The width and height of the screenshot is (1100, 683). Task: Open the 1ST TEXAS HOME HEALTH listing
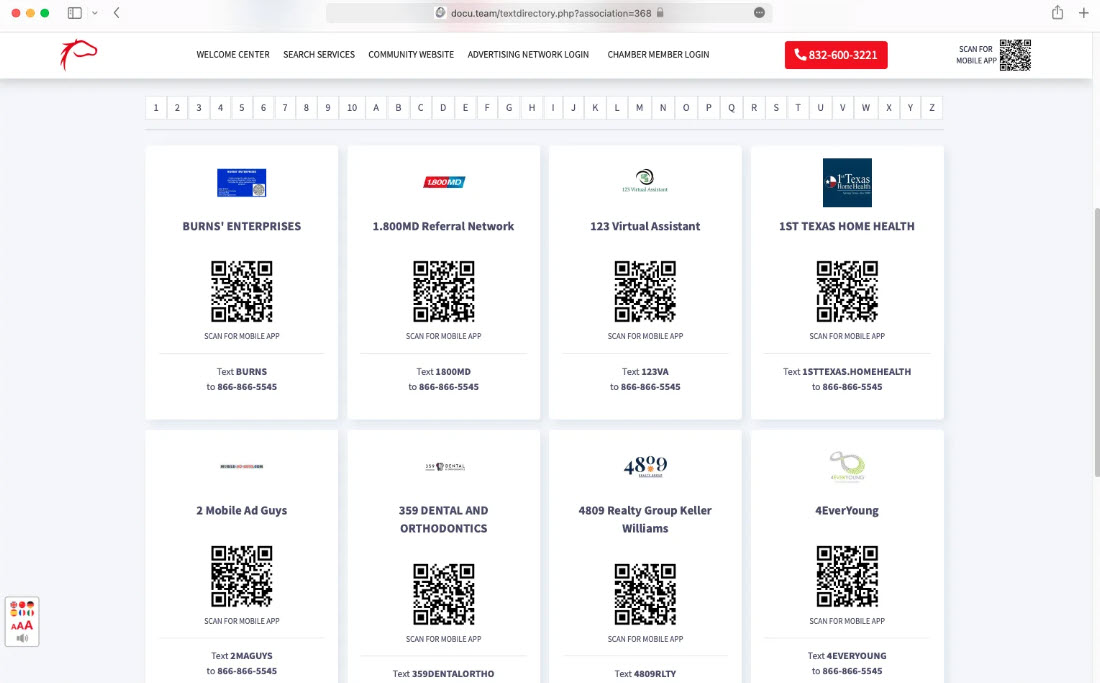click(847, 226)
